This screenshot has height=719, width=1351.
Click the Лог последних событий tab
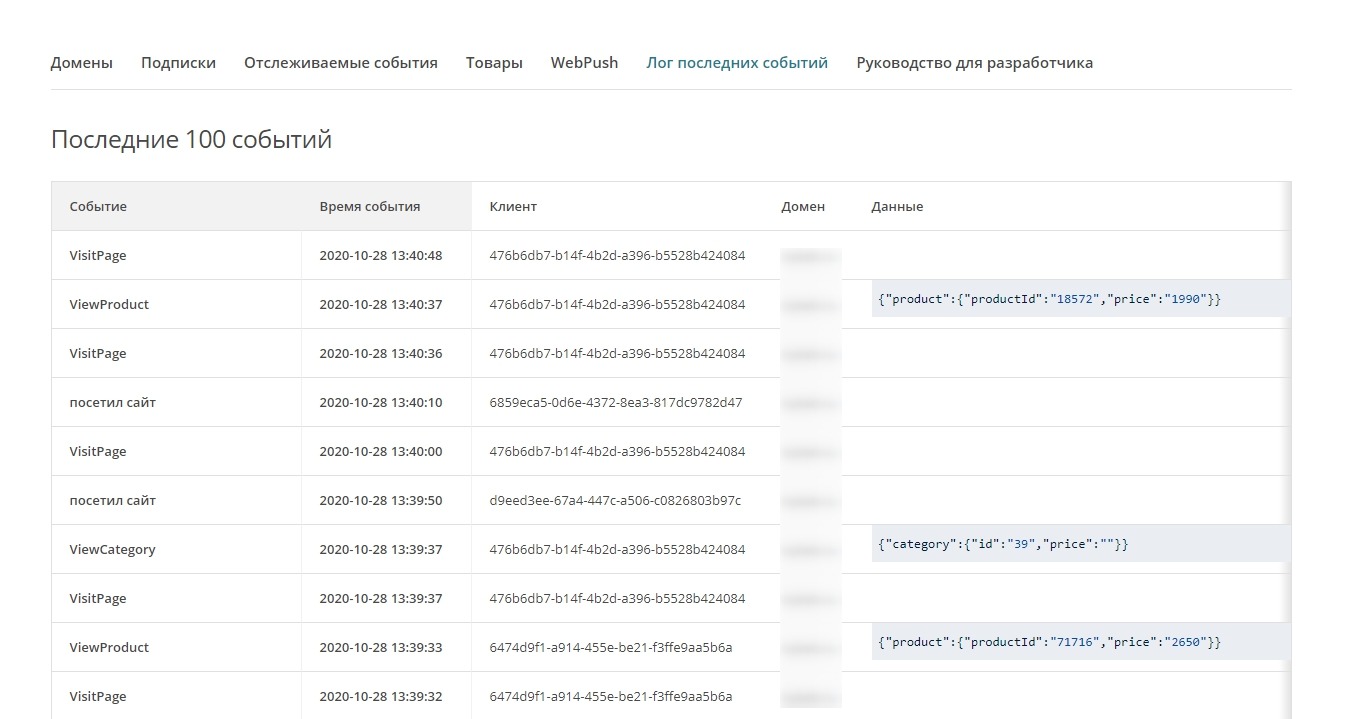click(x=736, y=62)
